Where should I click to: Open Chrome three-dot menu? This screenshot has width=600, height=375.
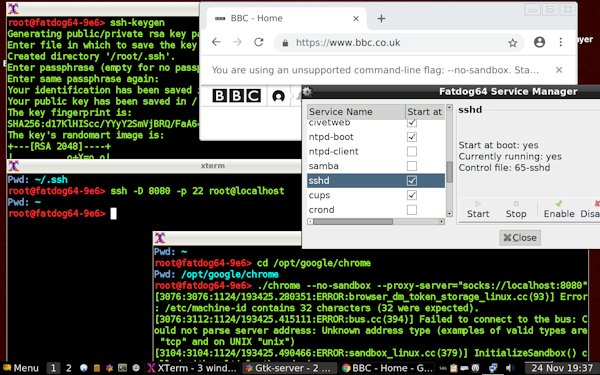561,42
